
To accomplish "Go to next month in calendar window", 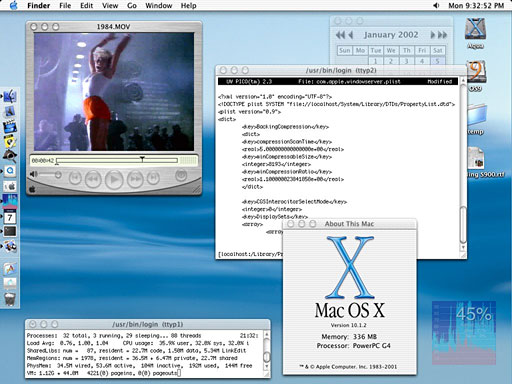I will (x=433, y=35).
